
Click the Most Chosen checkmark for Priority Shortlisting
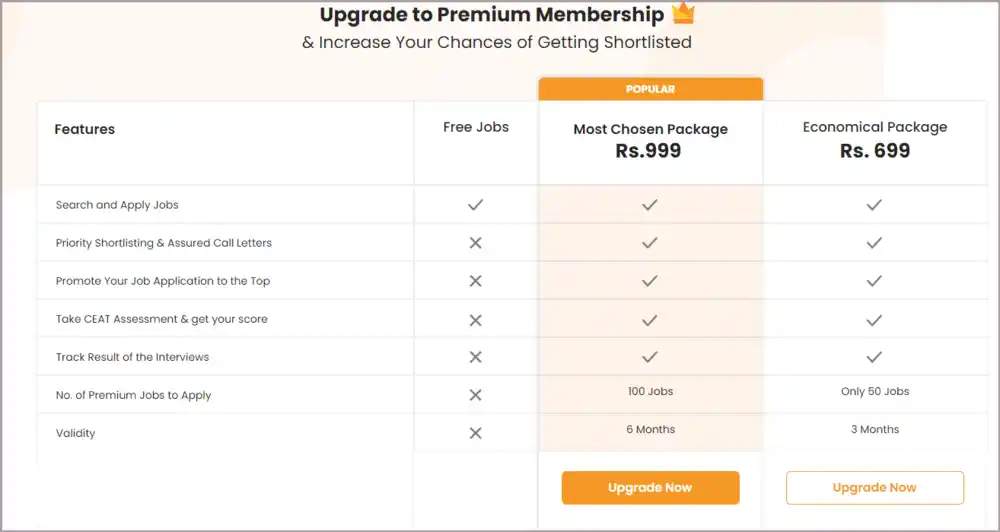(650, 243)
